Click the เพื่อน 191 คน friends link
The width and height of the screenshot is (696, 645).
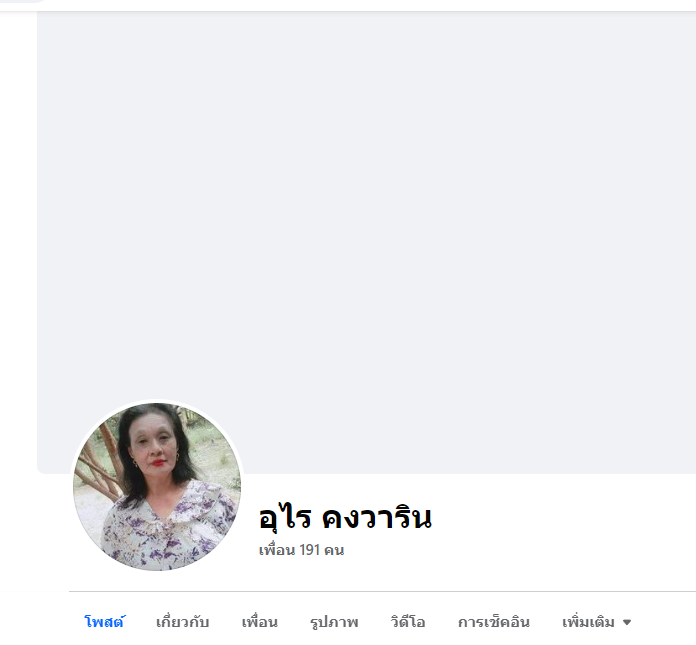click(x=301, y=550)
